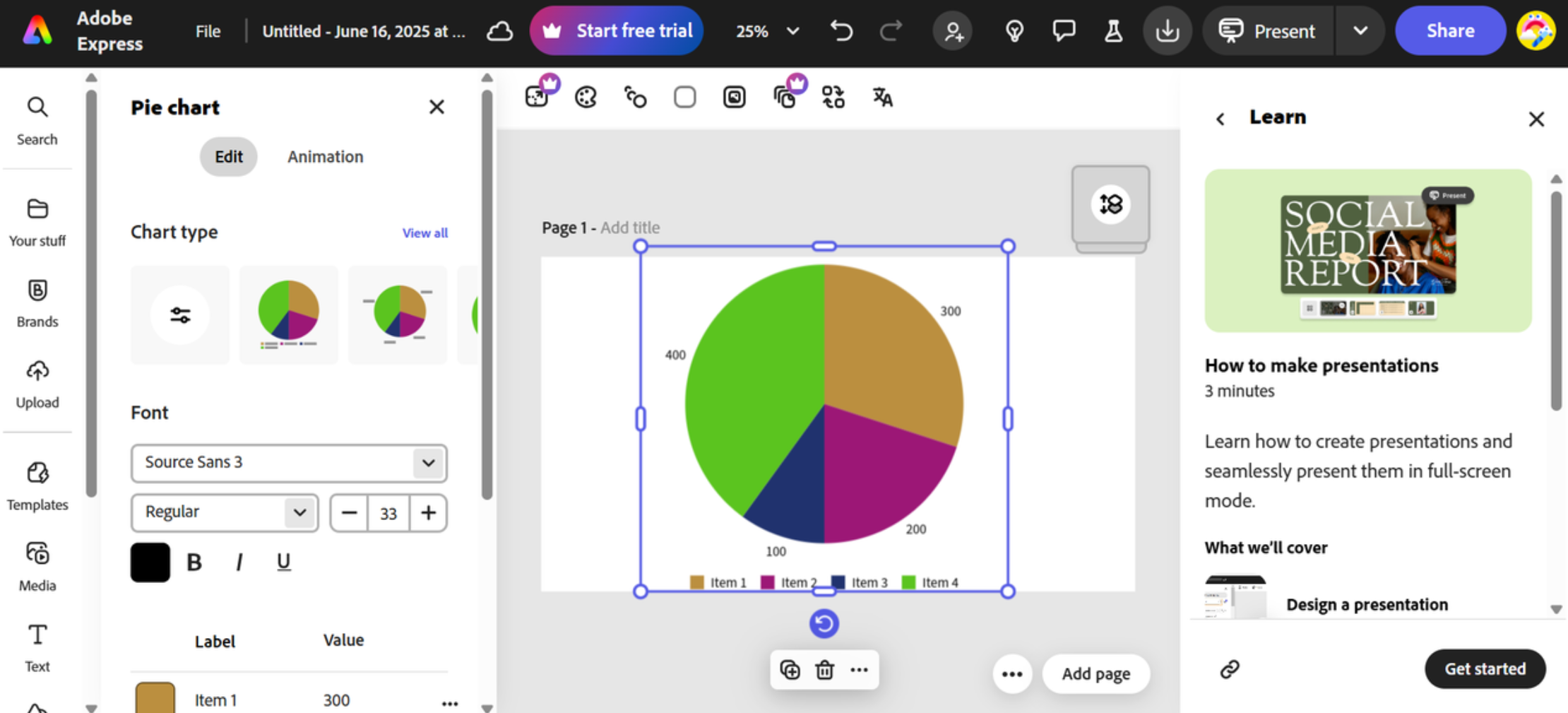Click the delete icon below the pie chart
This screenshot has width=1568, height=713.
point(824,669)
